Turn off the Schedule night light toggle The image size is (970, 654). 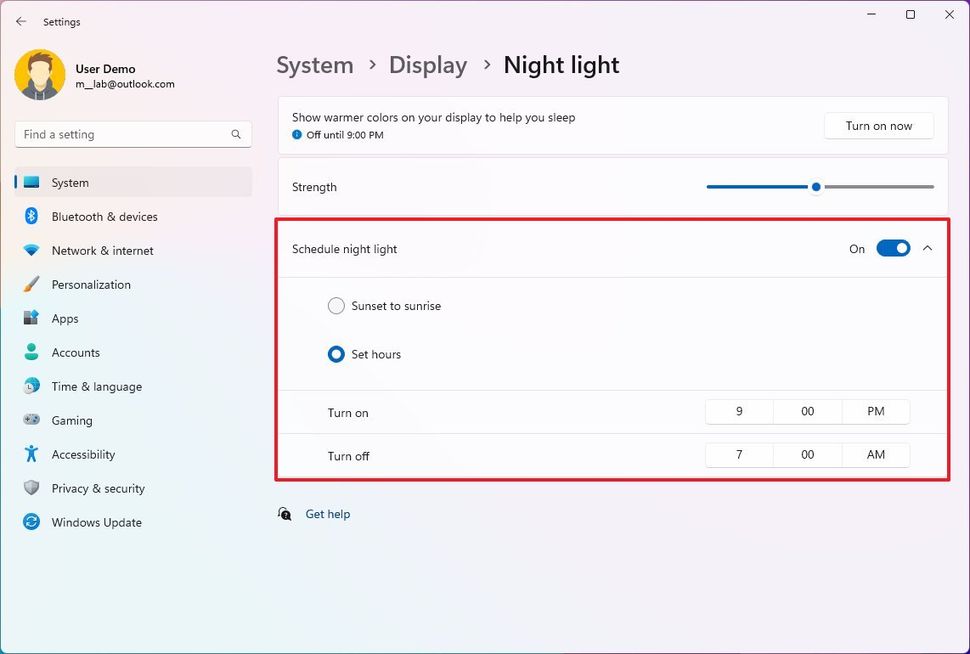893,248
